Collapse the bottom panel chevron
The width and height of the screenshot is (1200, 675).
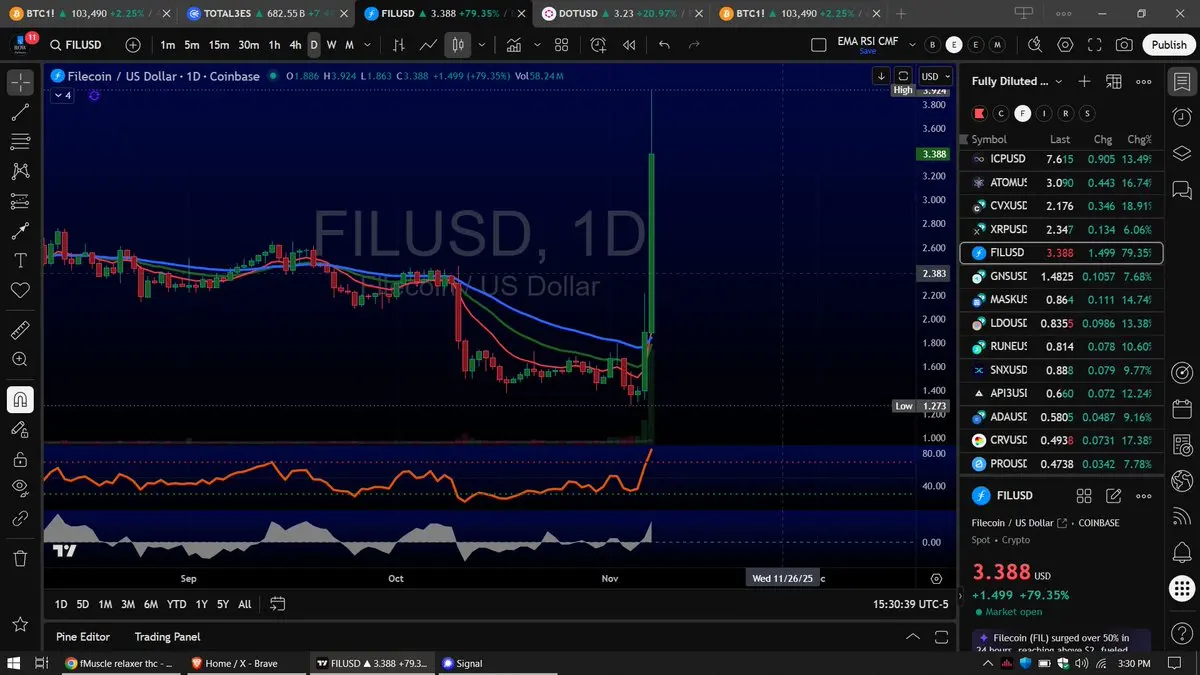point(913,637)
